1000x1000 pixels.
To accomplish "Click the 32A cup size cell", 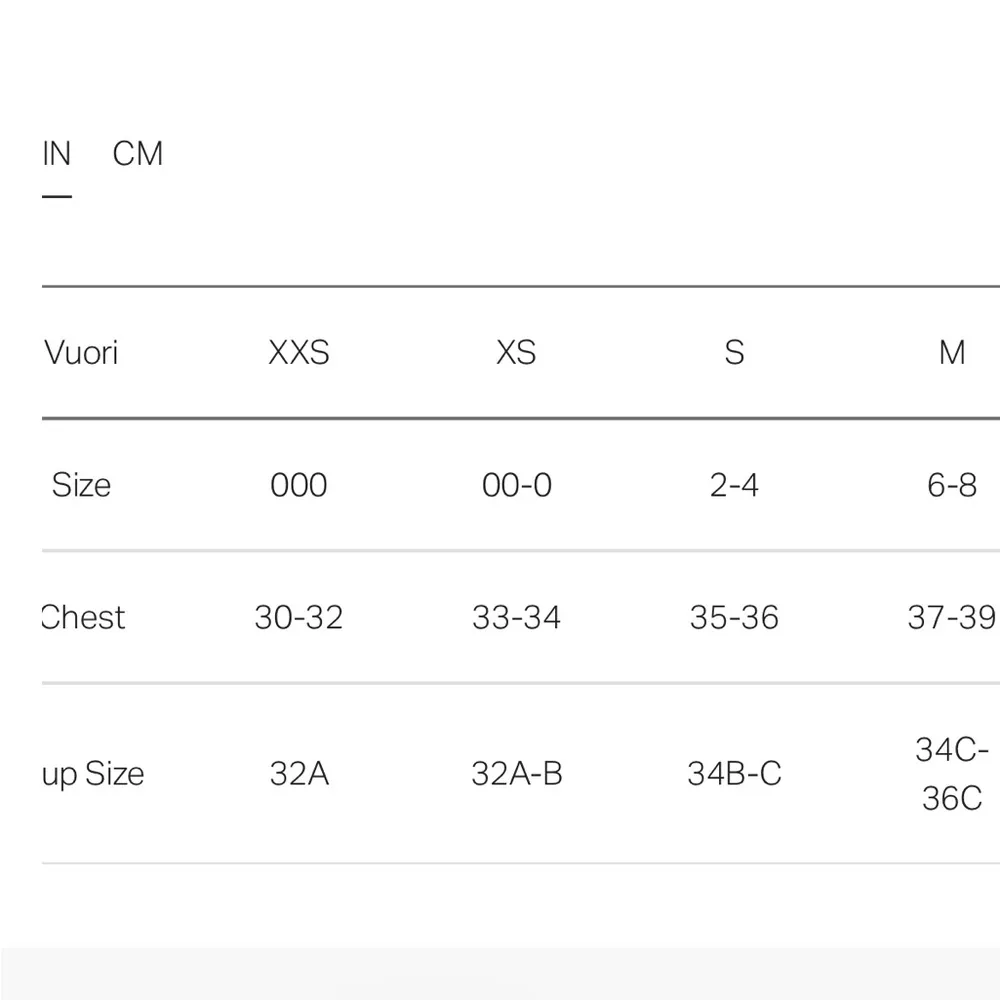I will coord(299,774).
